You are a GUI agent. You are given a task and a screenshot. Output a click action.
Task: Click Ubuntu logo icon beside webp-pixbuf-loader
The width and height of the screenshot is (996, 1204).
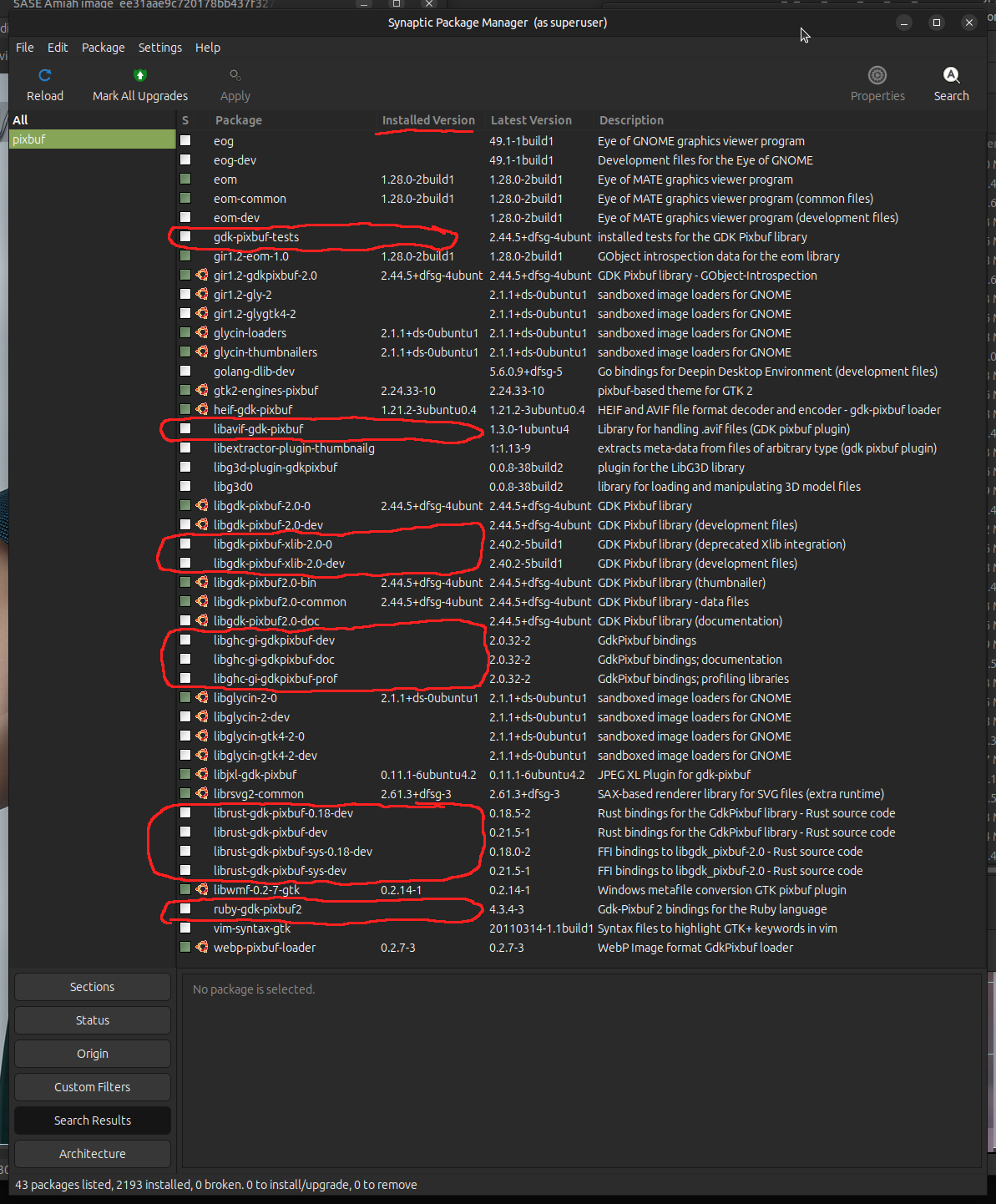[202, 947]
